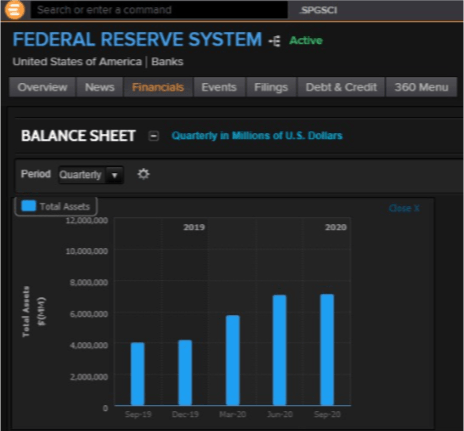Open the Debt & Credit tab
The image size is (464, 431).
click(x=341, y=87)
